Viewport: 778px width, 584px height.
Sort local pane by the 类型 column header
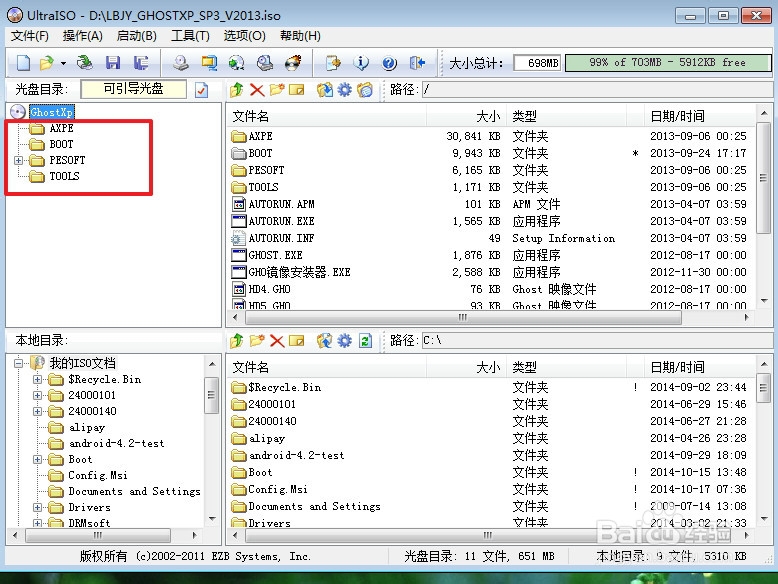click(x=567, y=368)
